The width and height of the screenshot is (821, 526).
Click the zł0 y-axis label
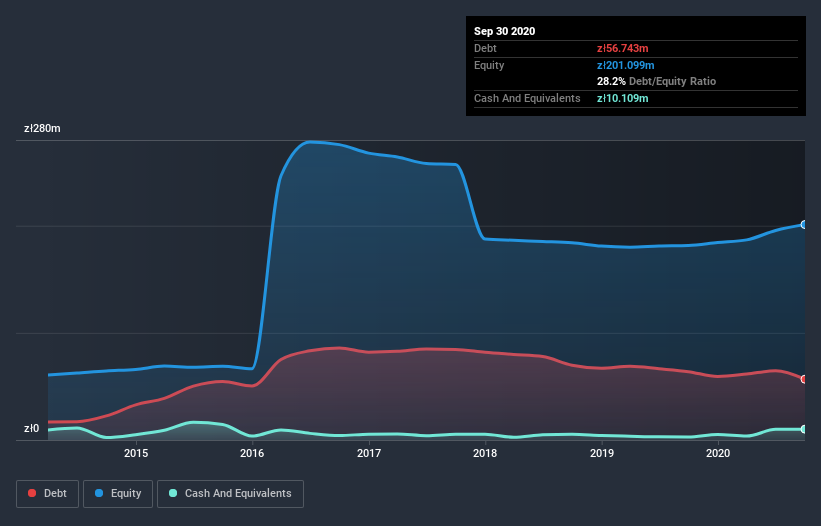click(x=31, y=429)
